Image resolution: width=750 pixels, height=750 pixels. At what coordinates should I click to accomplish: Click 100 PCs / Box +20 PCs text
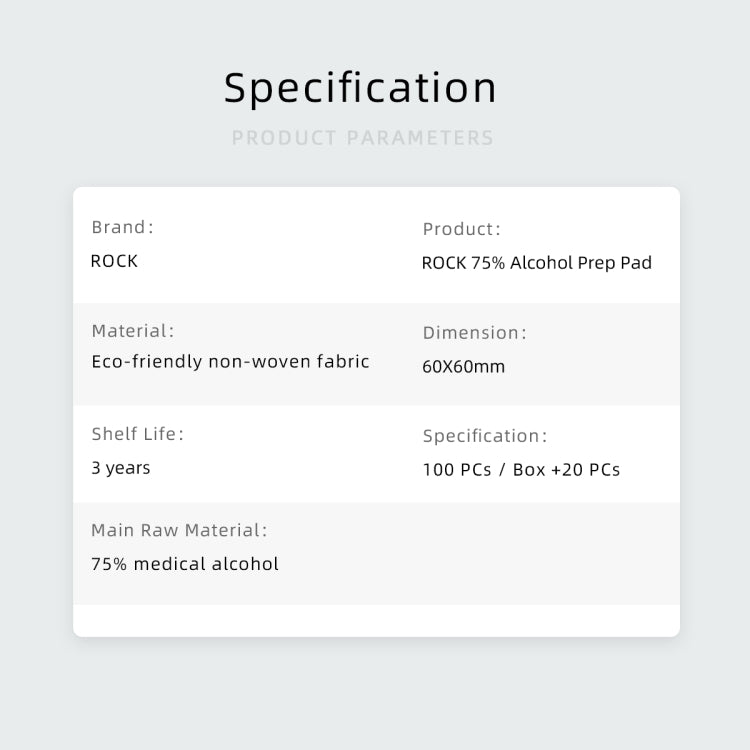[521, 470]
